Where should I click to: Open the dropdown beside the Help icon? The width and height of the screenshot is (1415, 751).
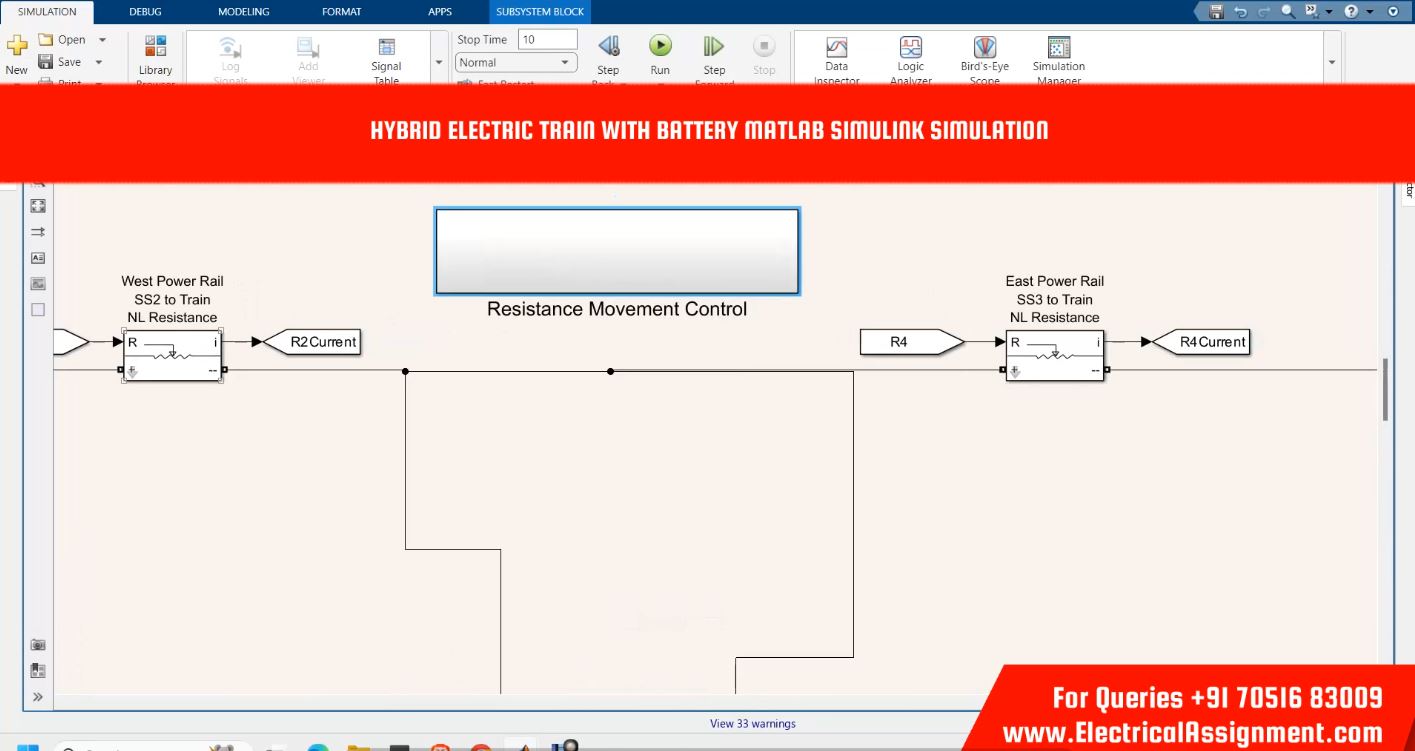tap(1368, 11)
